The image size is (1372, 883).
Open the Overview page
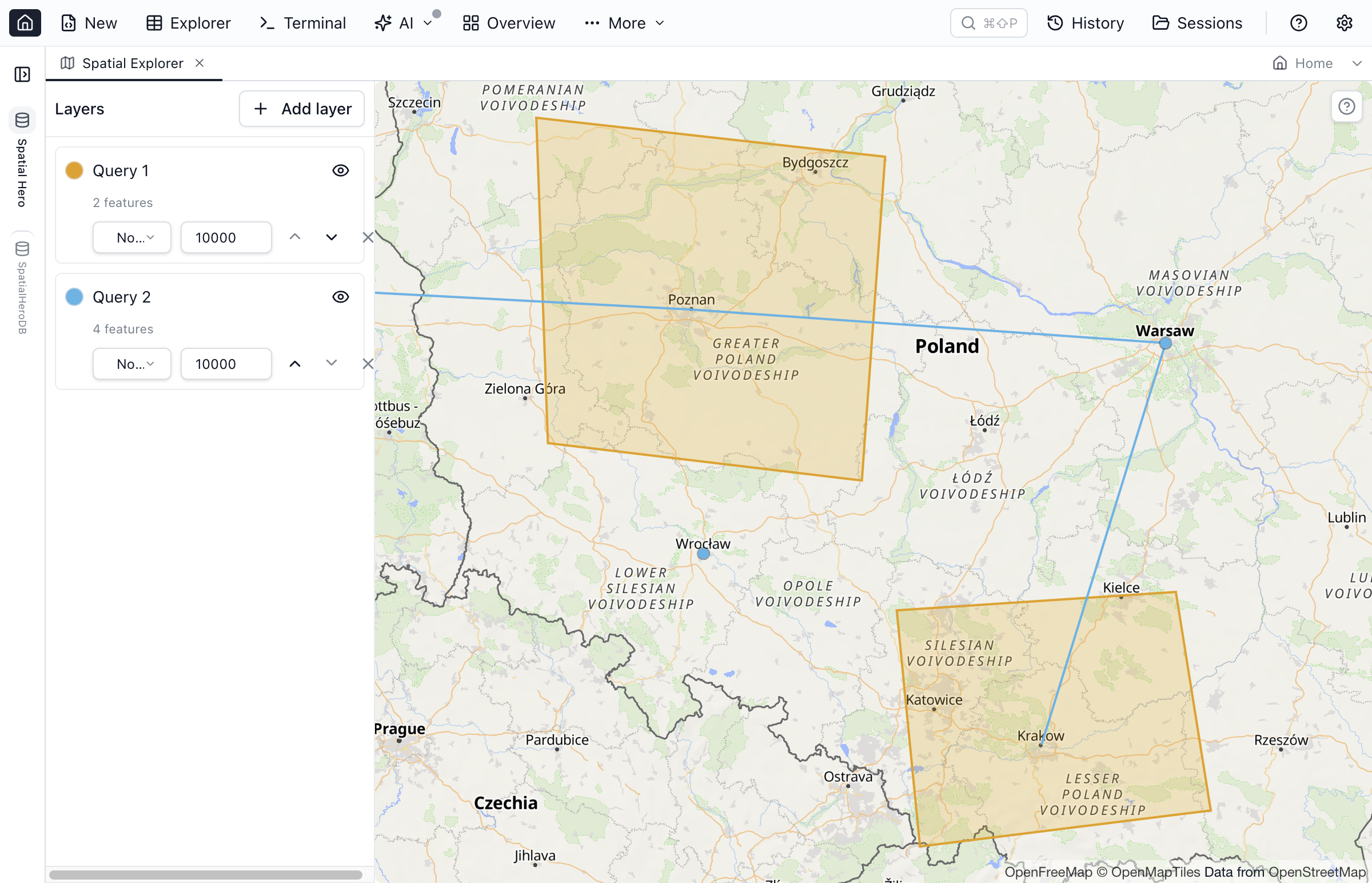509,23
